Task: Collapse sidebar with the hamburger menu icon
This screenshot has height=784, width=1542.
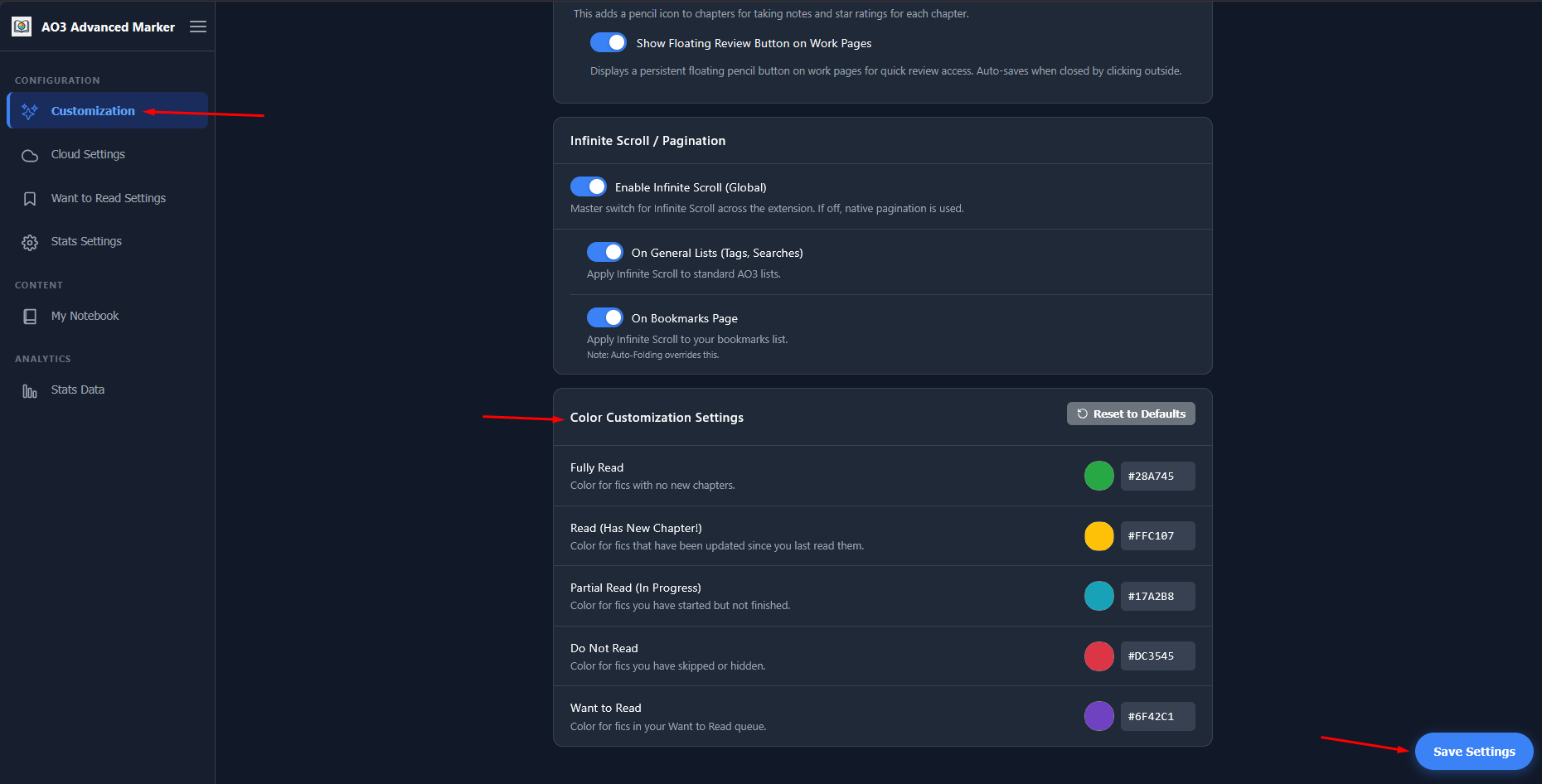Action: 197,27
